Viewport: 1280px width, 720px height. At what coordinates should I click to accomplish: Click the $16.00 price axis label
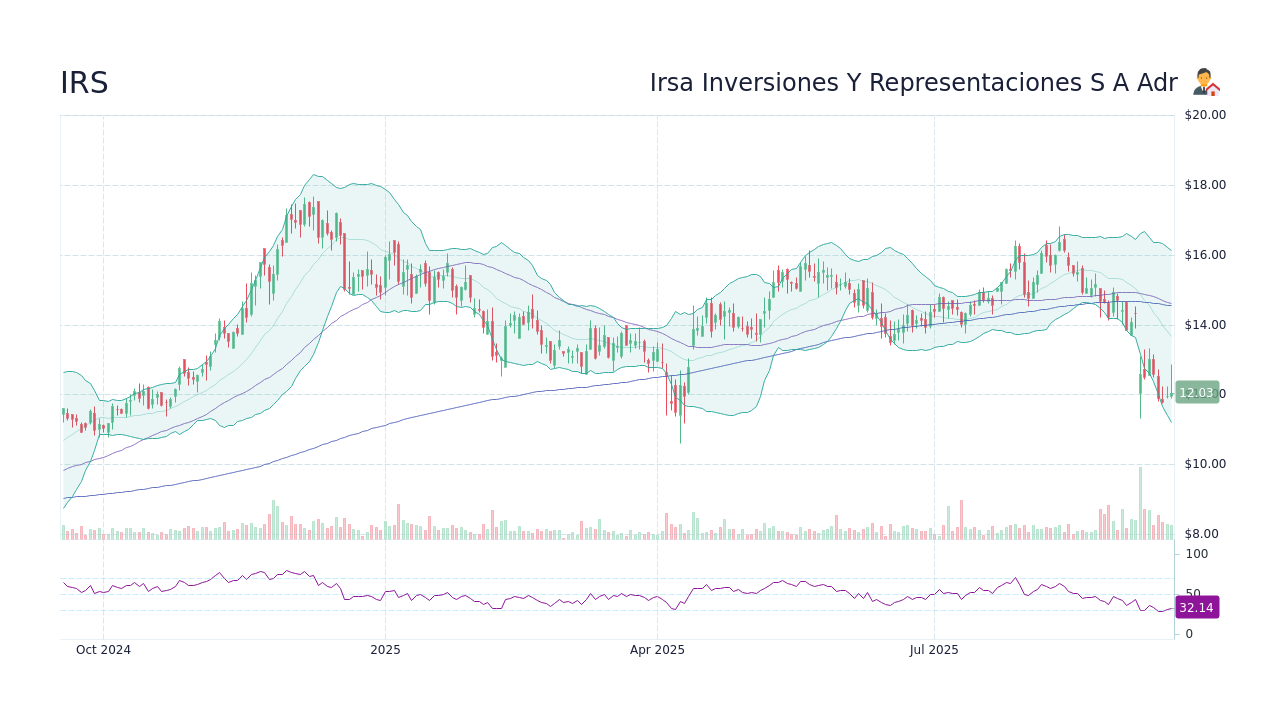click(1205, 255)
